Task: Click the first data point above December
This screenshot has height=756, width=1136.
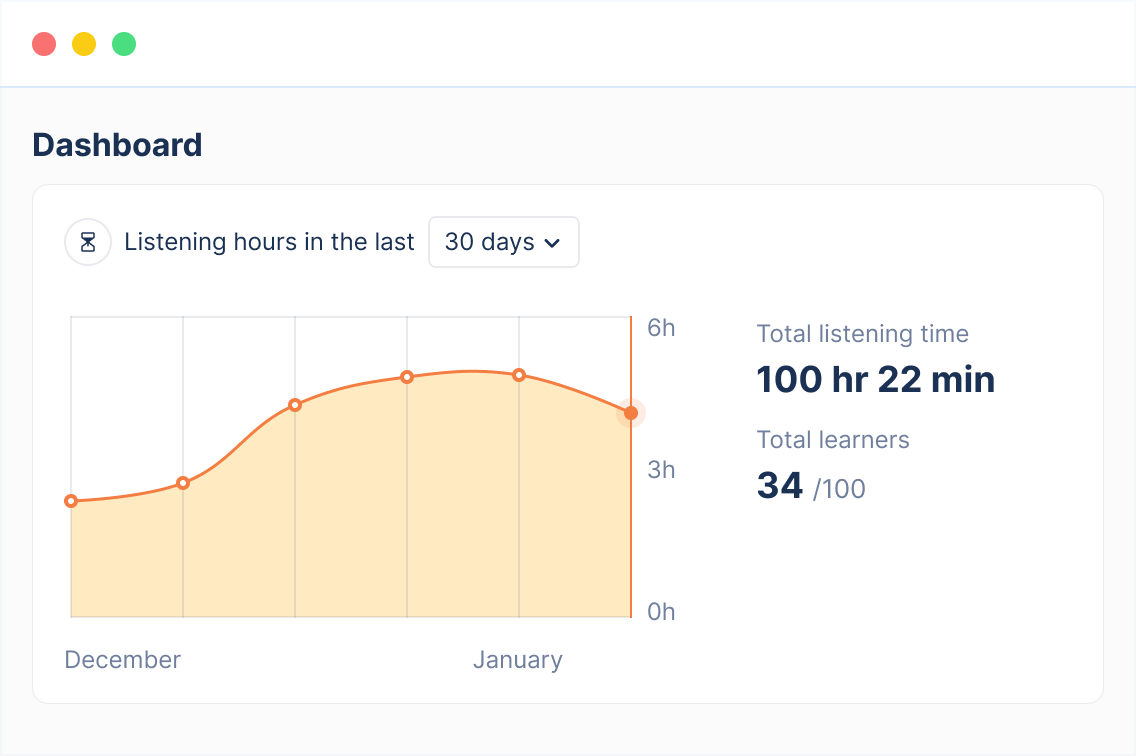Action: pos(71,500)
